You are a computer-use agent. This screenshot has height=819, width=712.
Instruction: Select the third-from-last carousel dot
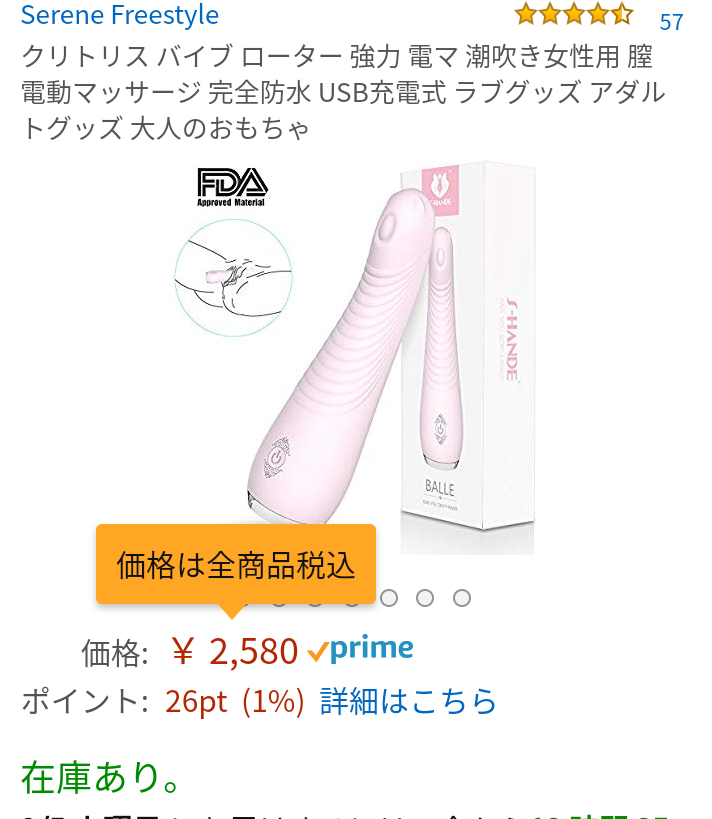point(389,598)
